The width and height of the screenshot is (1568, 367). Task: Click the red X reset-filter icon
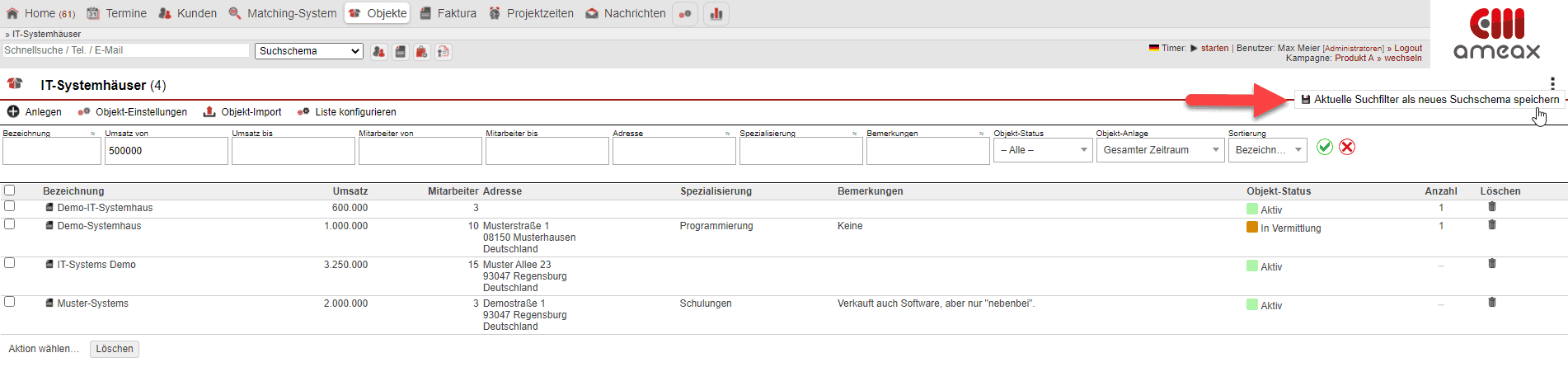(1347, 147)
